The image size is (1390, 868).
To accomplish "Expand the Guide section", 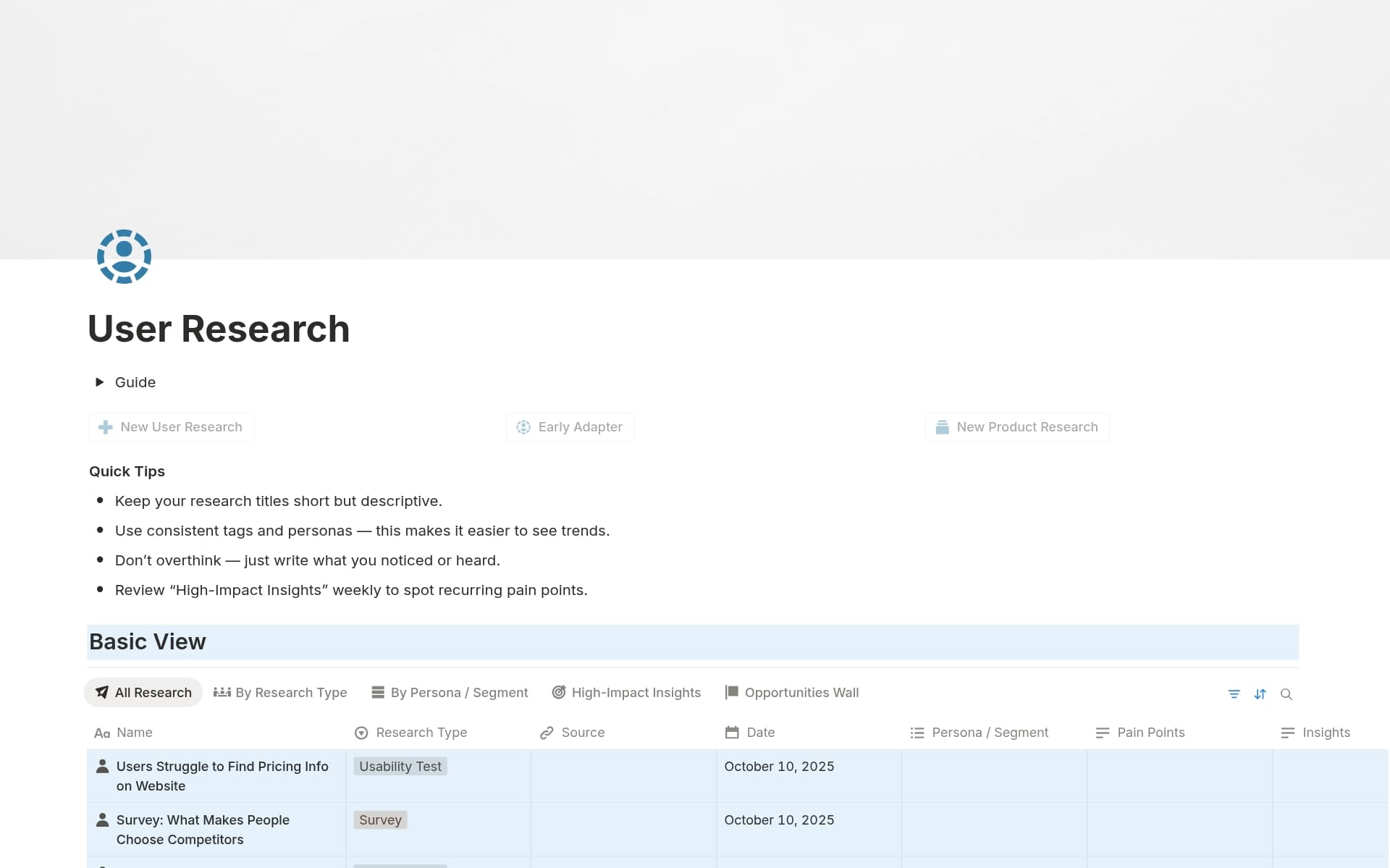I will pyautogui.click(x=99, y=382).
